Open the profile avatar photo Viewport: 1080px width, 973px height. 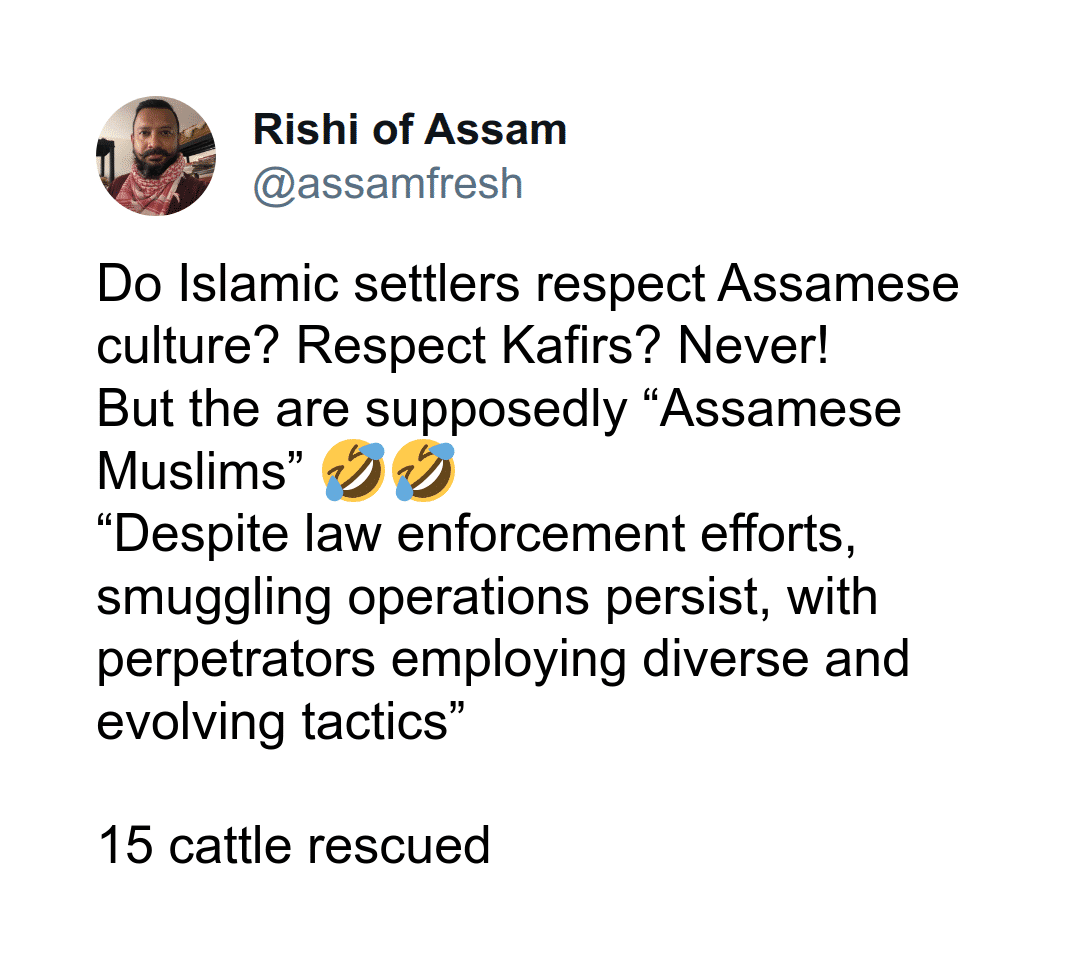[x=155, y=156]
